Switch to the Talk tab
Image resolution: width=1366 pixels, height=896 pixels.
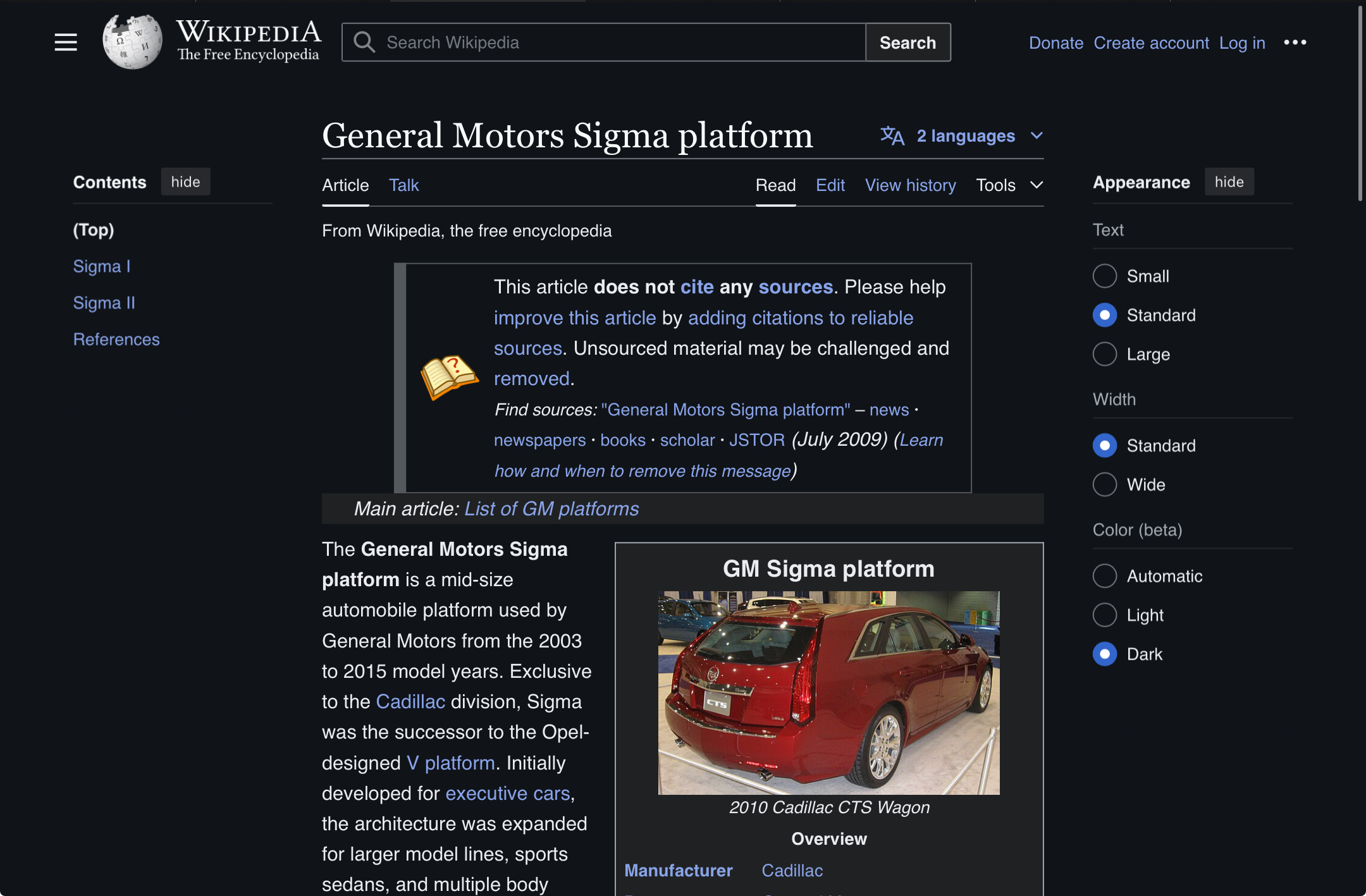tap(403, 185)
